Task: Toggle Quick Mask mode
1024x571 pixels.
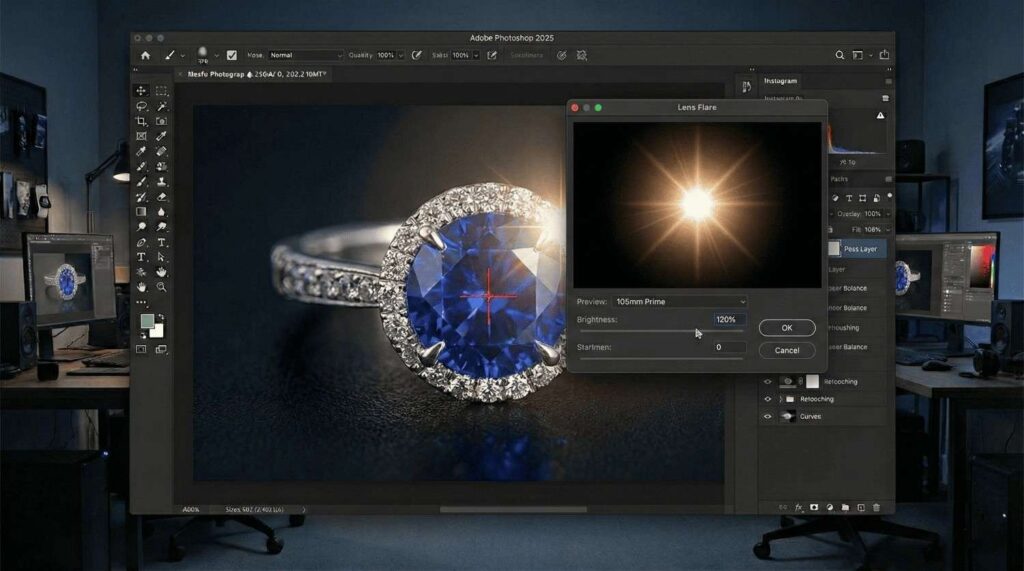Action: 141,350
